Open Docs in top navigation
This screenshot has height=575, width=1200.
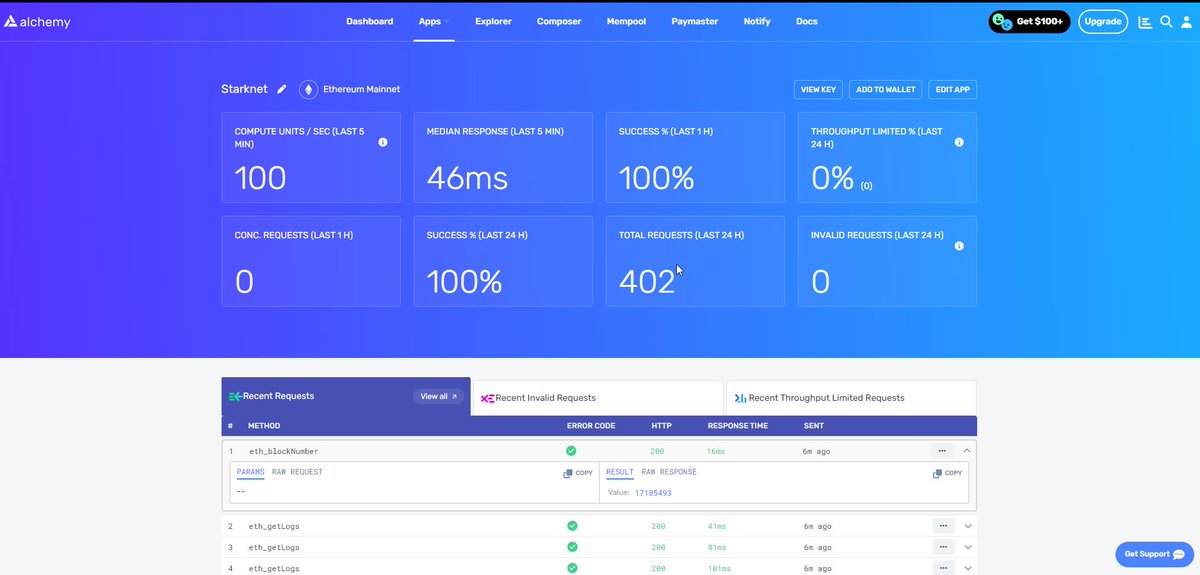click(x=806, y=21)
